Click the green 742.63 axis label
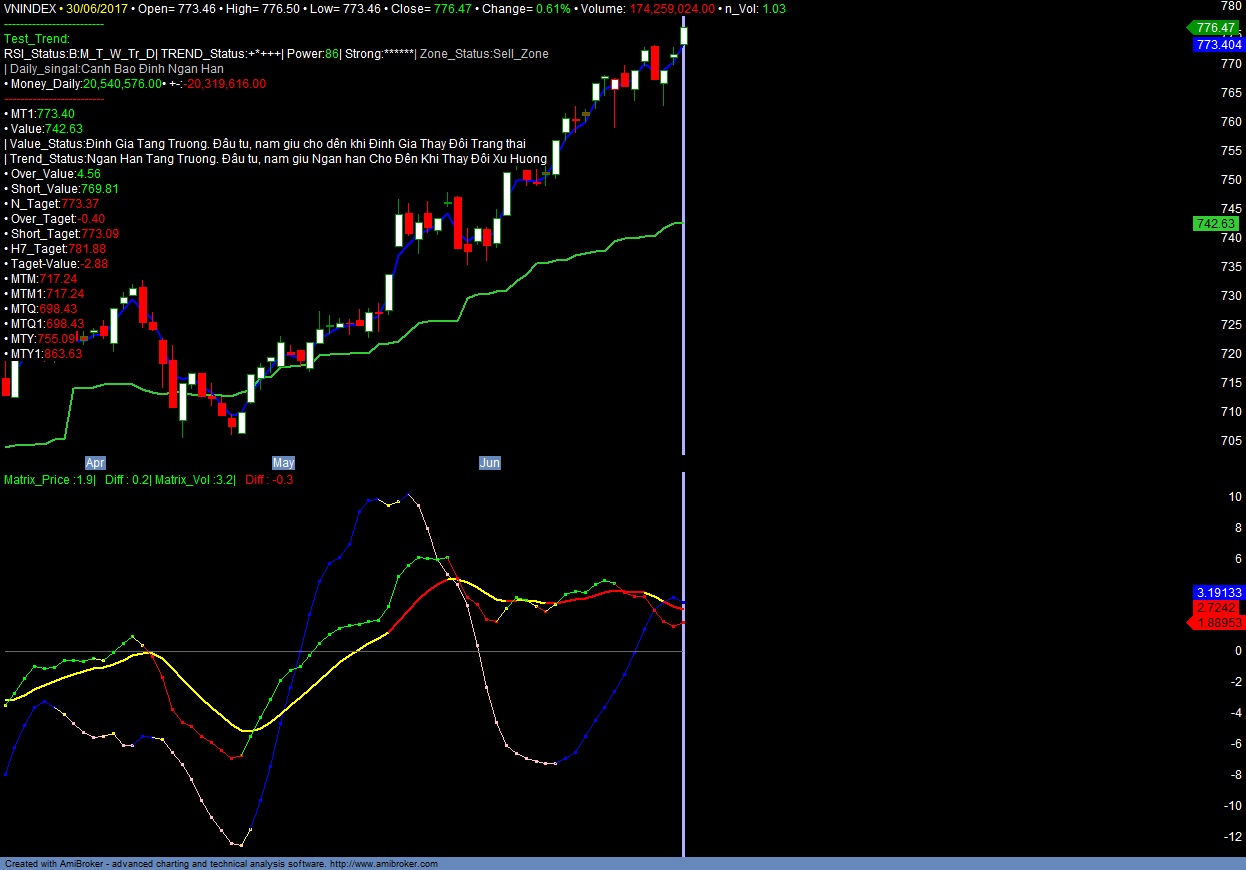Screen dimensions: 1246x870 pos(1216,224)
